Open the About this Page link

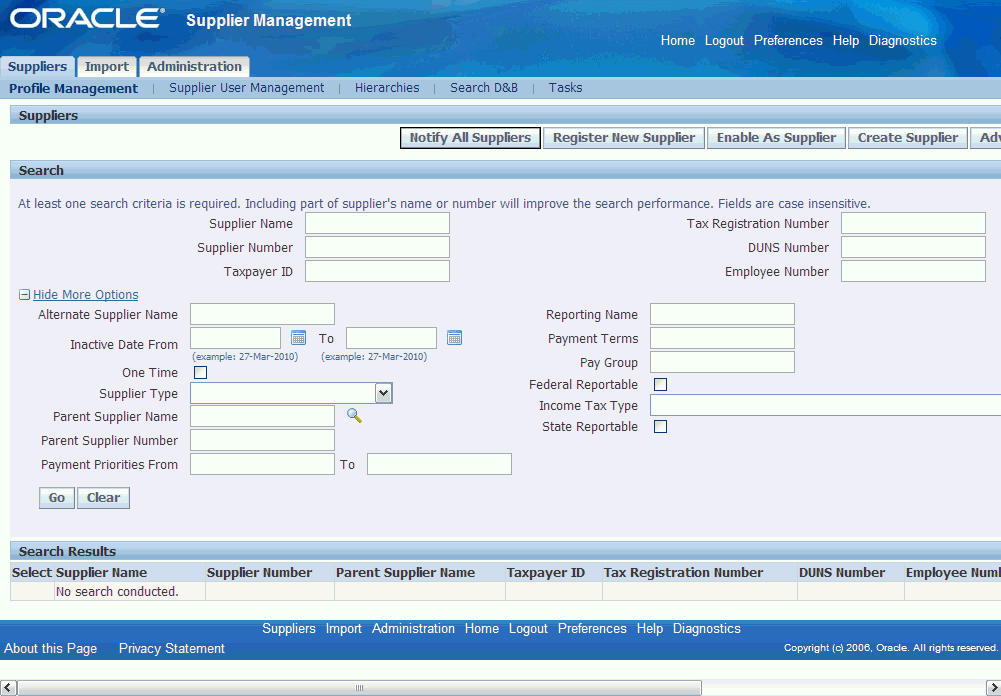(50, 648)
